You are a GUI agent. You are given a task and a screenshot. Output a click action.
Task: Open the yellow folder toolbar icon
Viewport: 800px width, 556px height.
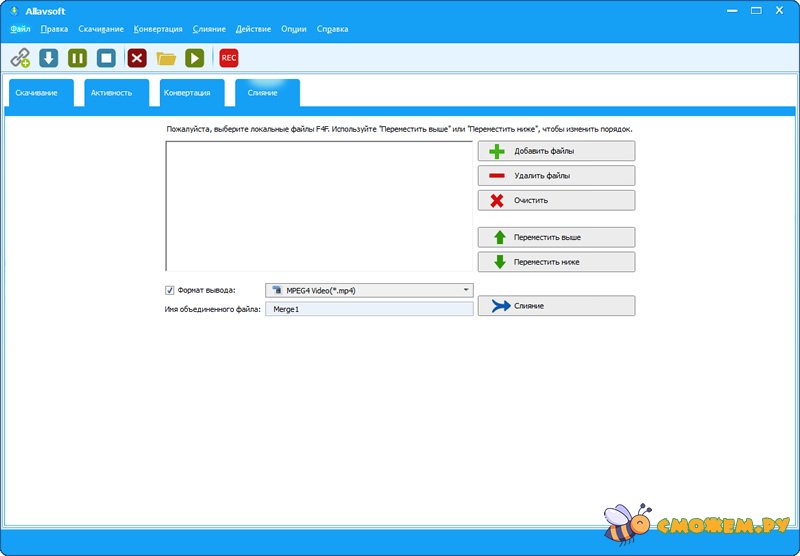coord(166,58)
